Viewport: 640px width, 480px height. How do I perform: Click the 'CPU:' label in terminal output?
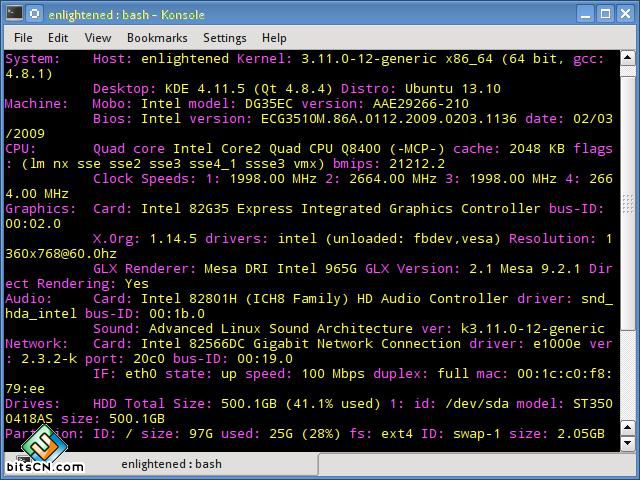21,148
